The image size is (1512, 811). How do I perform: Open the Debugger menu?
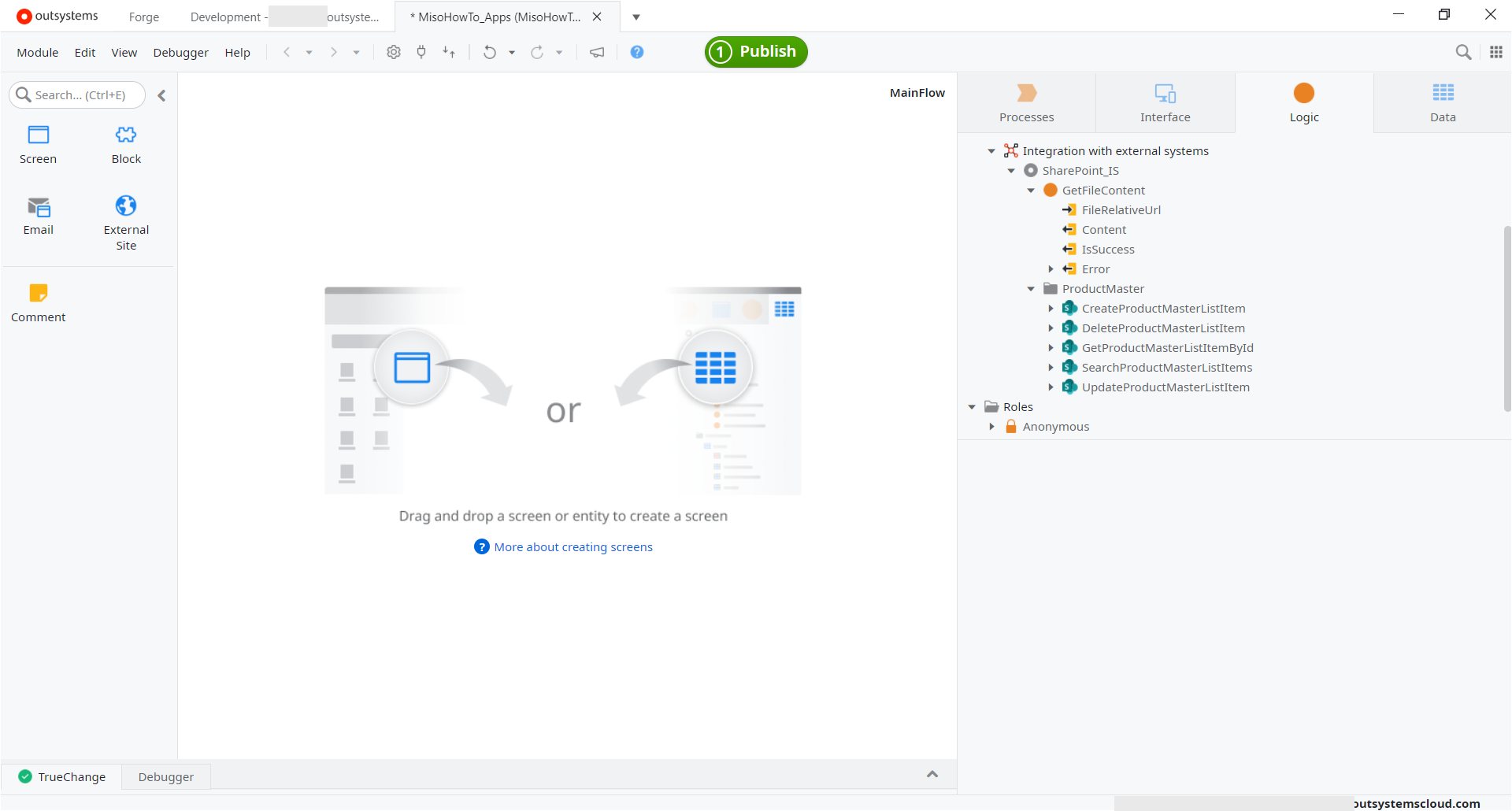(180, 53)
